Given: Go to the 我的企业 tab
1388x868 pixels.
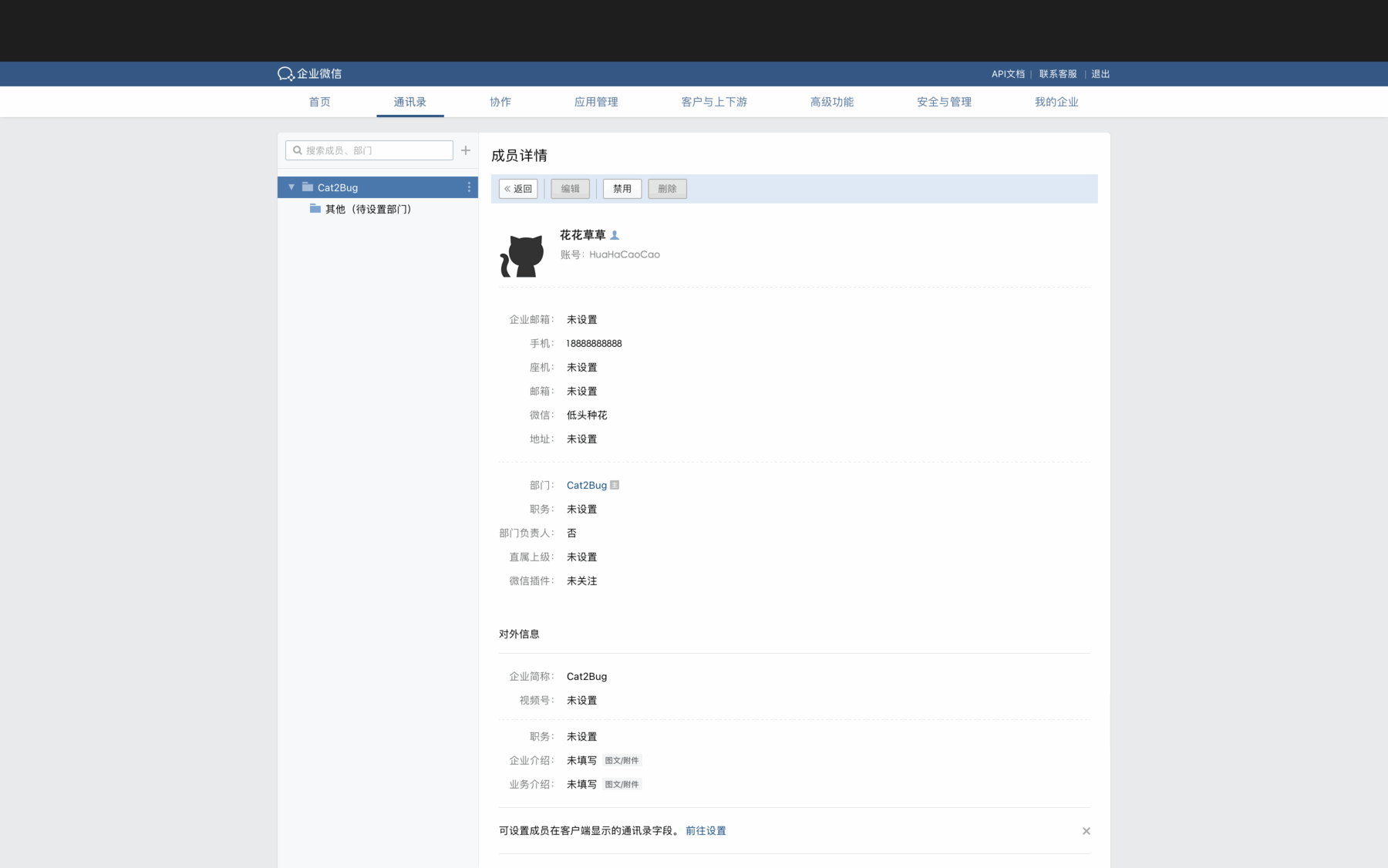Looking at the screenshot, I should tap(1056, 102).
